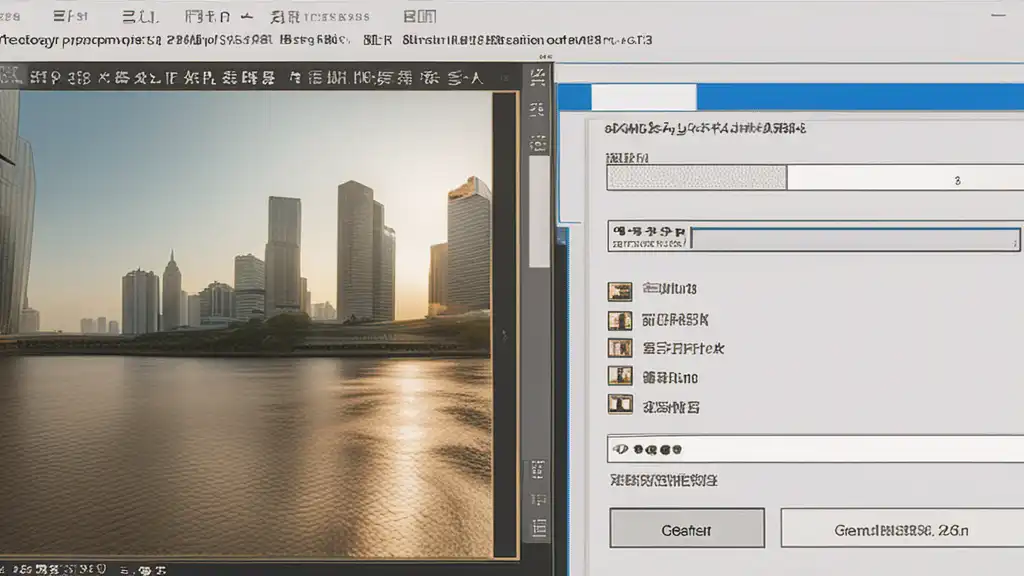Toggle the eye icon in the lower input field
Image resolution: width=1024 pixels, height=576 pixels.
click(x=620, y=450)
